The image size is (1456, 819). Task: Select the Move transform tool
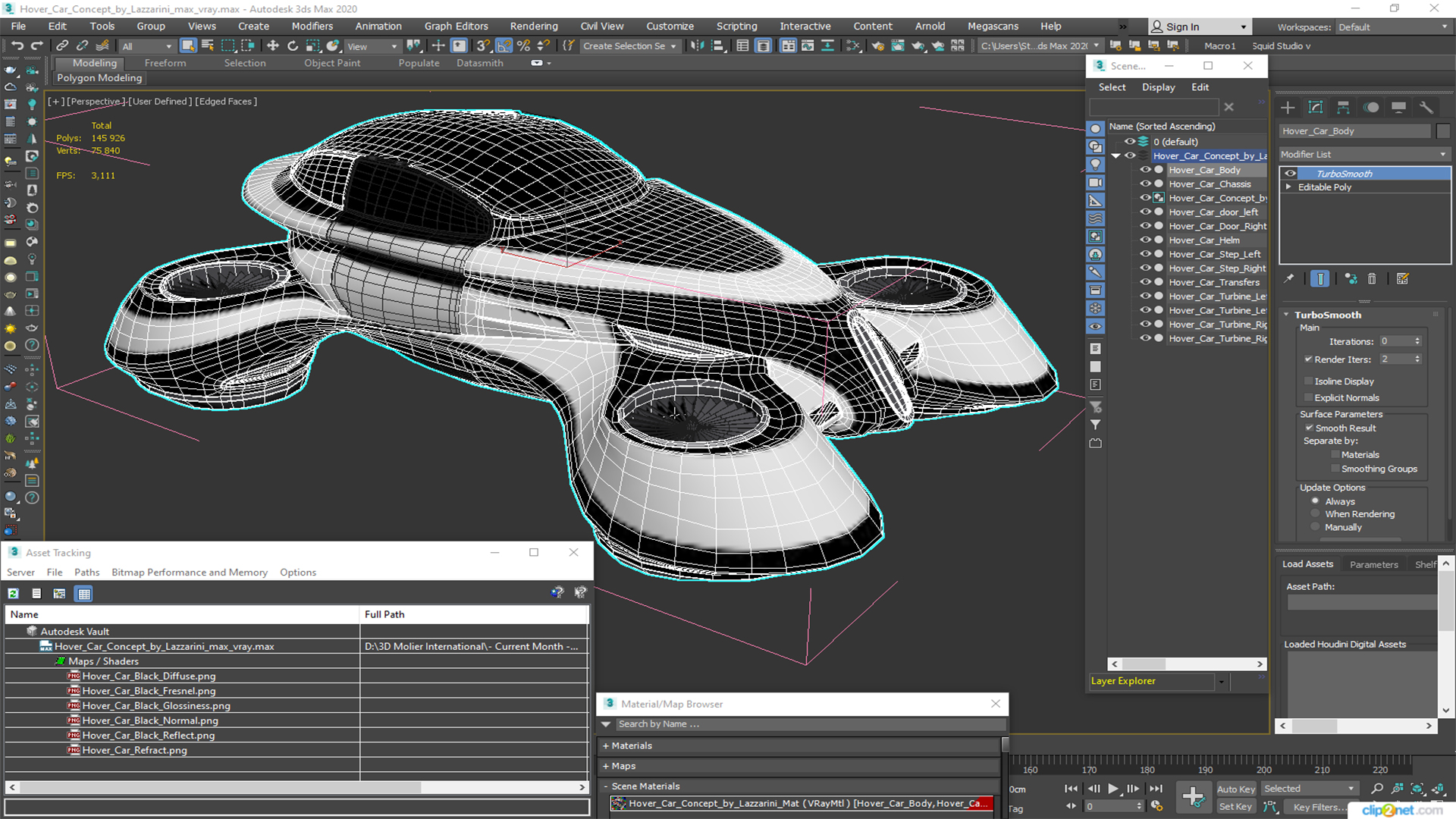273,46
